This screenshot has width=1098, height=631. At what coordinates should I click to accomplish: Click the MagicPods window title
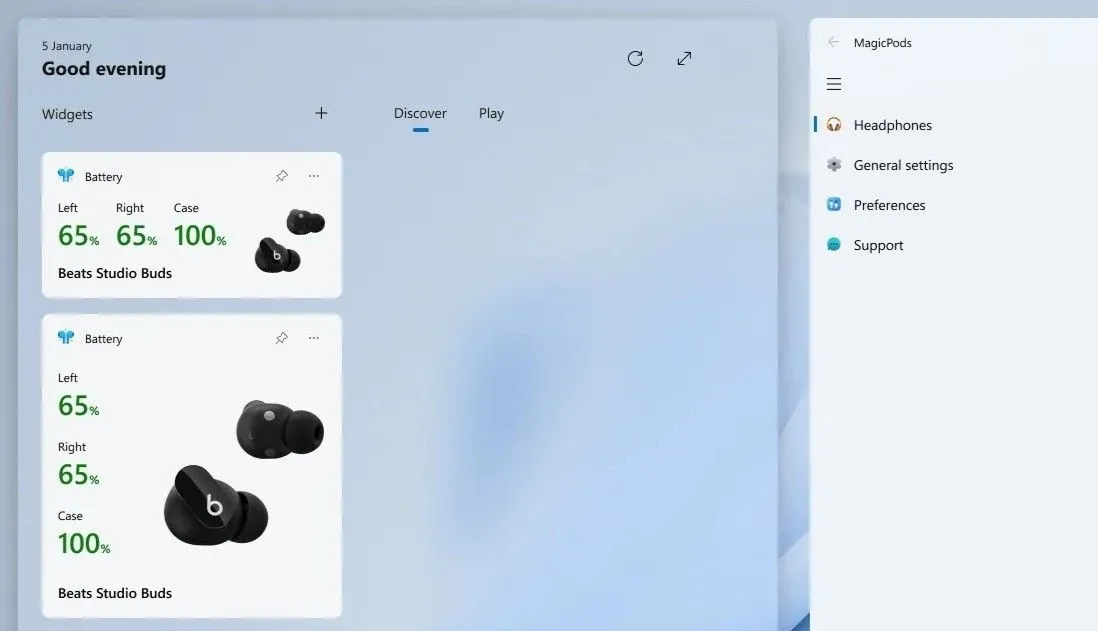882,43
